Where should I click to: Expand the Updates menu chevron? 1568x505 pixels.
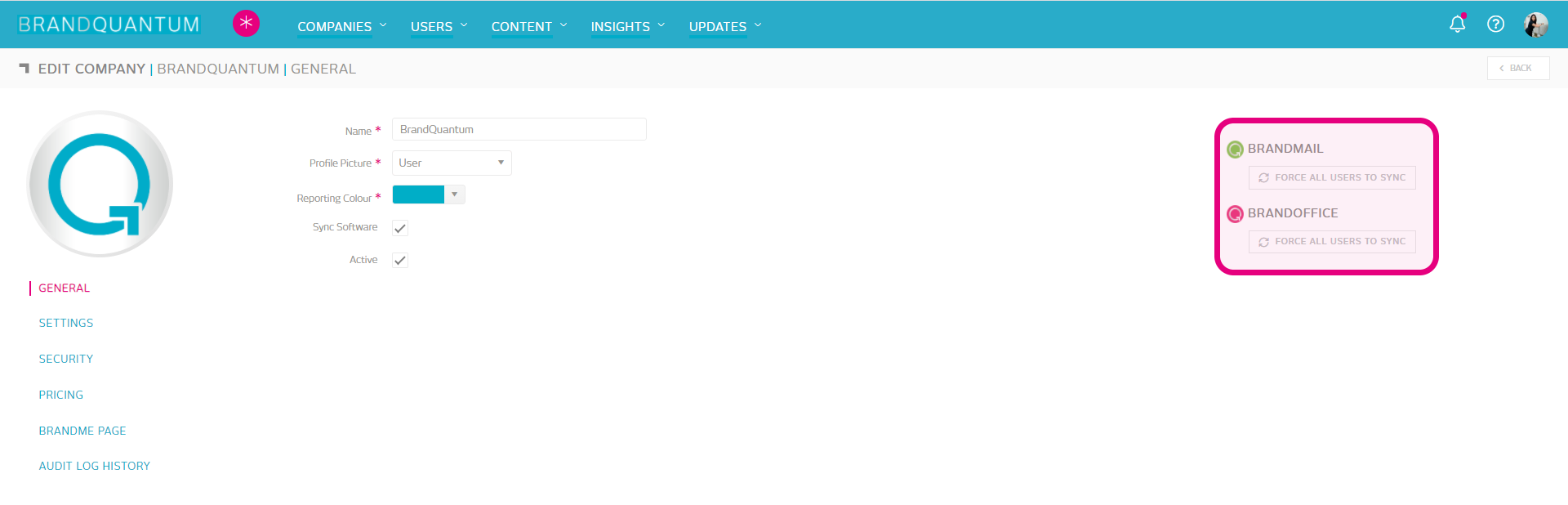click(758, 25)
